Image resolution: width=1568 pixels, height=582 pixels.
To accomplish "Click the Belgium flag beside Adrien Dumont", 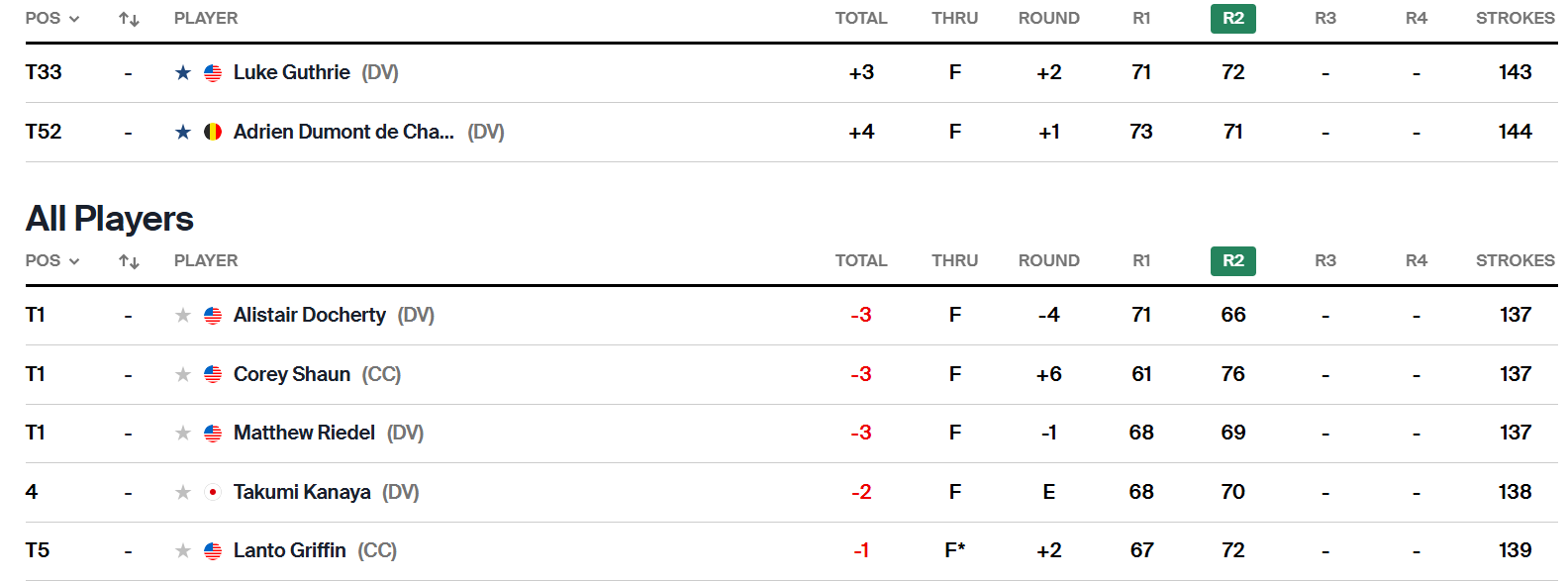I will (213, 132).
